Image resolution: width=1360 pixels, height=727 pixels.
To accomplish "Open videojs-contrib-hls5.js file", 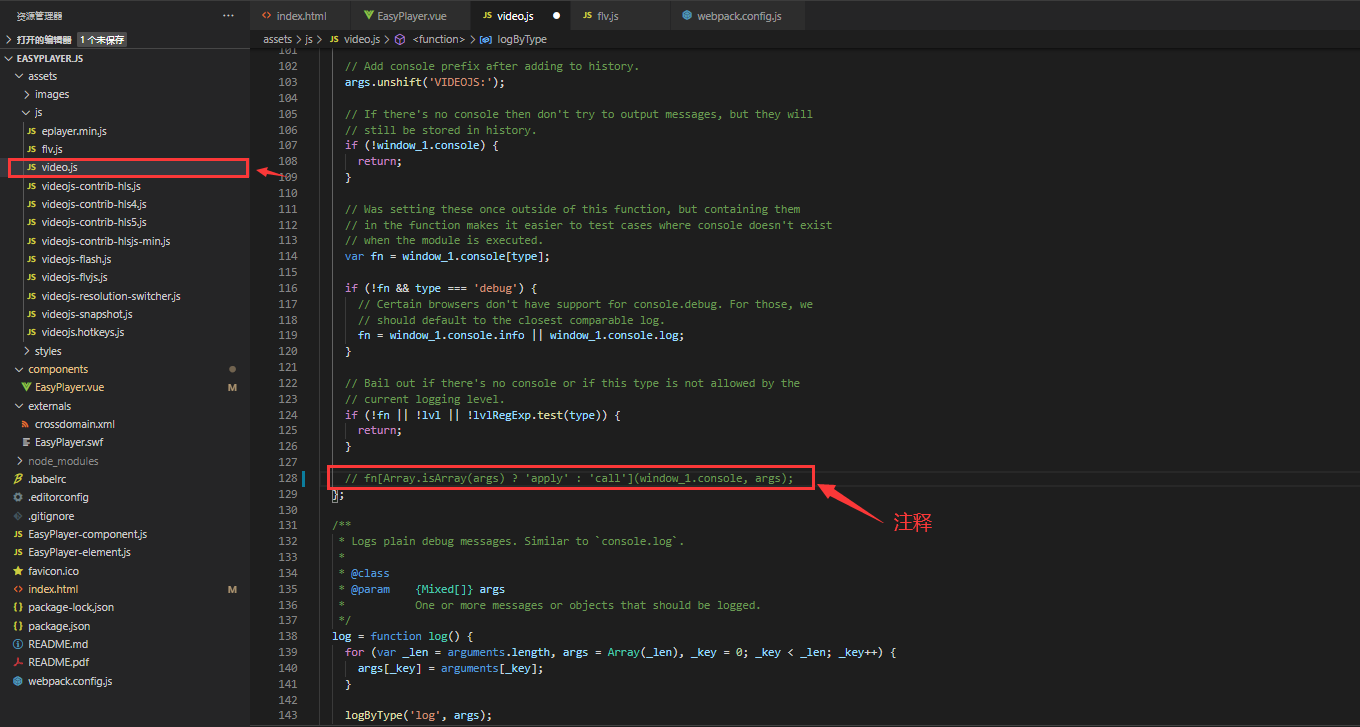I will point(94,222).
